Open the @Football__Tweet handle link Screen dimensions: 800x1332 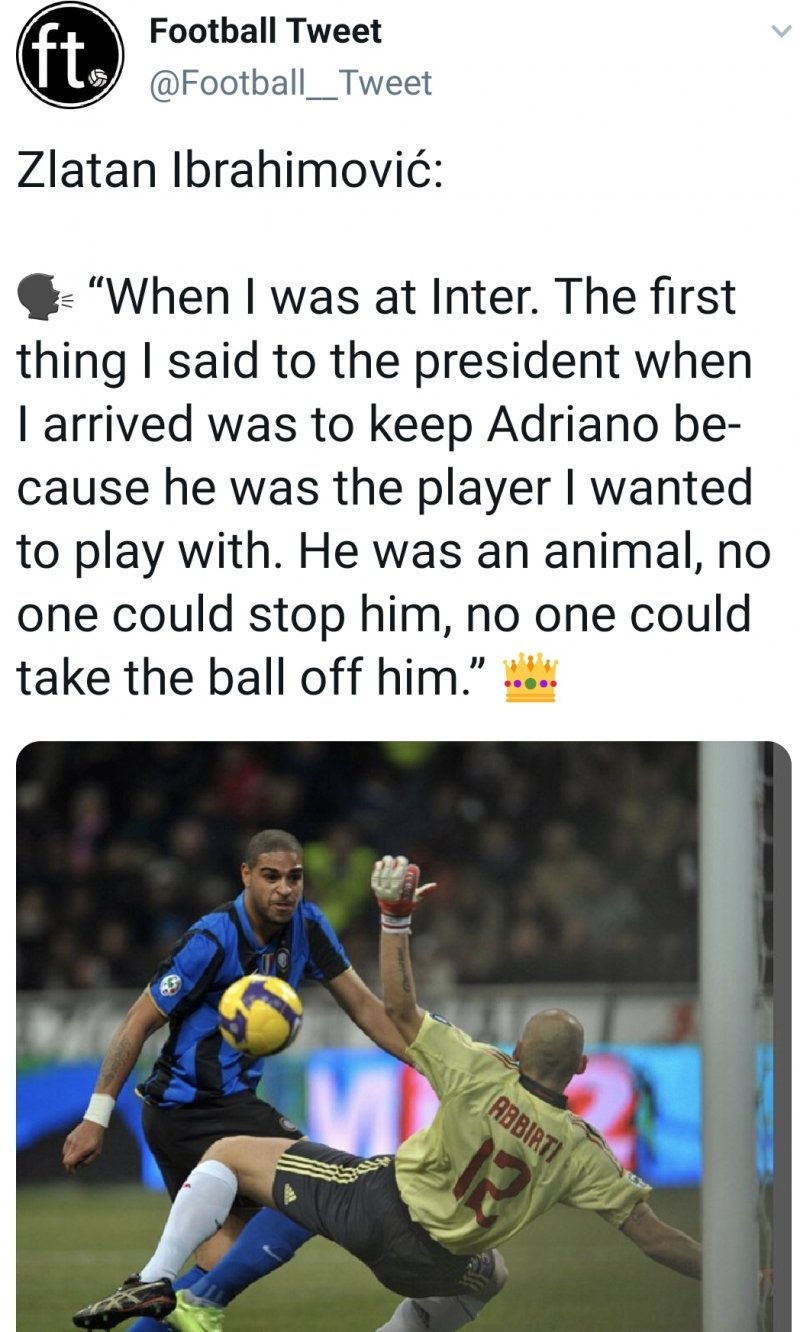pyautogui.click(x=290, y=82)
